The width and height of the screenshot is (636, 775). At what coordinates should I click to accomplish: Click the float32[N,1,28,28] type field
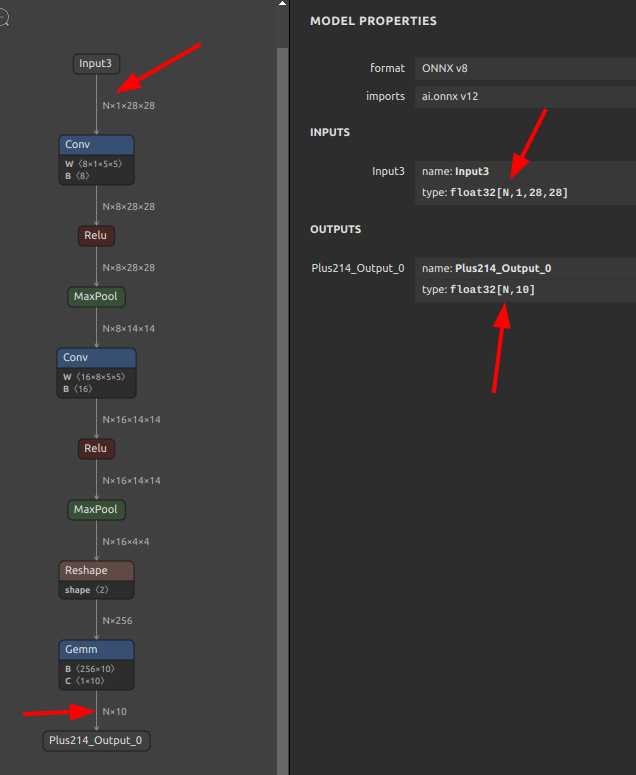tap(525, 193)
